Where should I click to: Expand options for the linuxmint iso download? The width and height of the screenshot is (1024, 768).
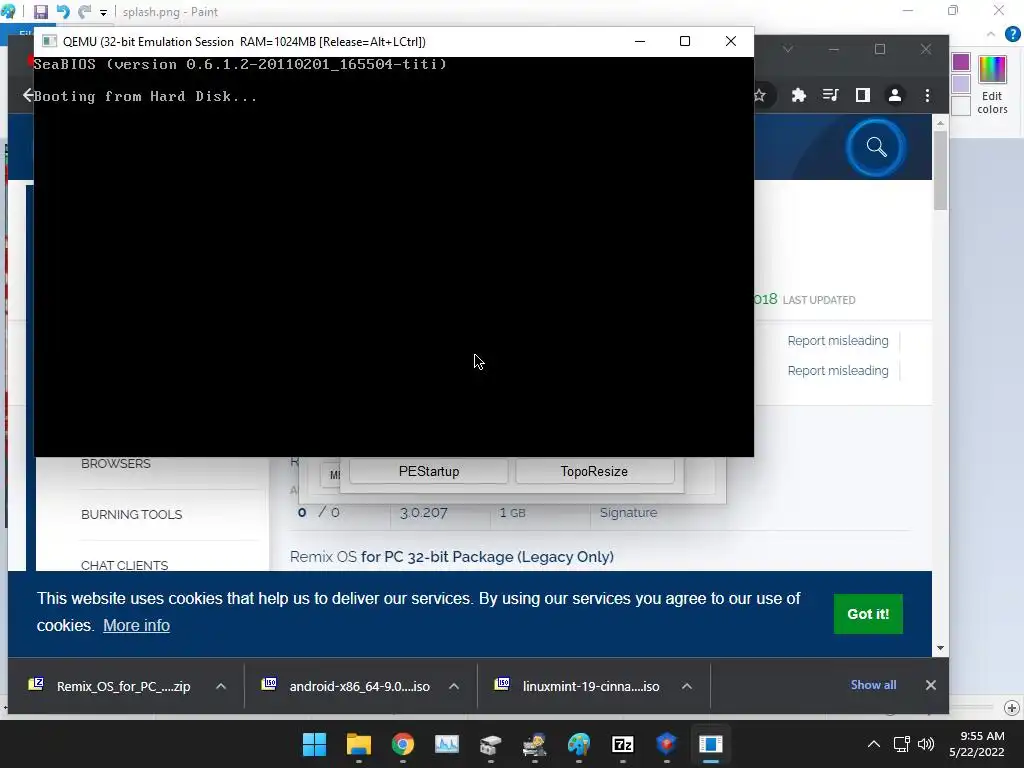686,686
